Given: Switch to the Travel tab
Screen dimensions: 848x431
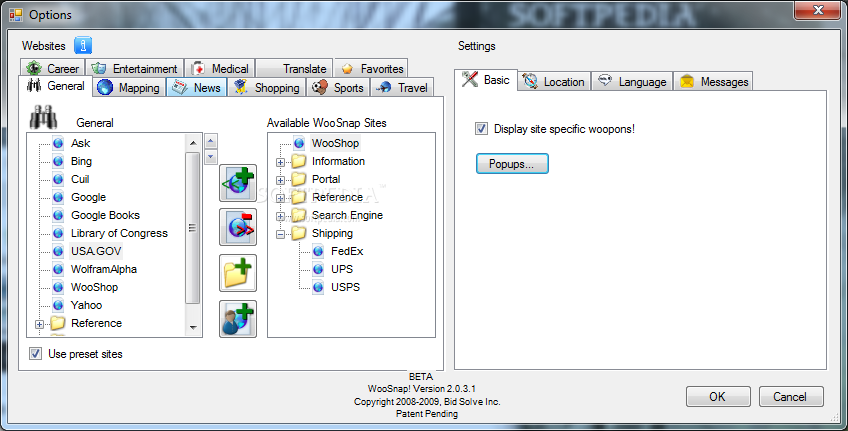Looking at the screenshot, I should pyautogui.click(x=402, y=88).
